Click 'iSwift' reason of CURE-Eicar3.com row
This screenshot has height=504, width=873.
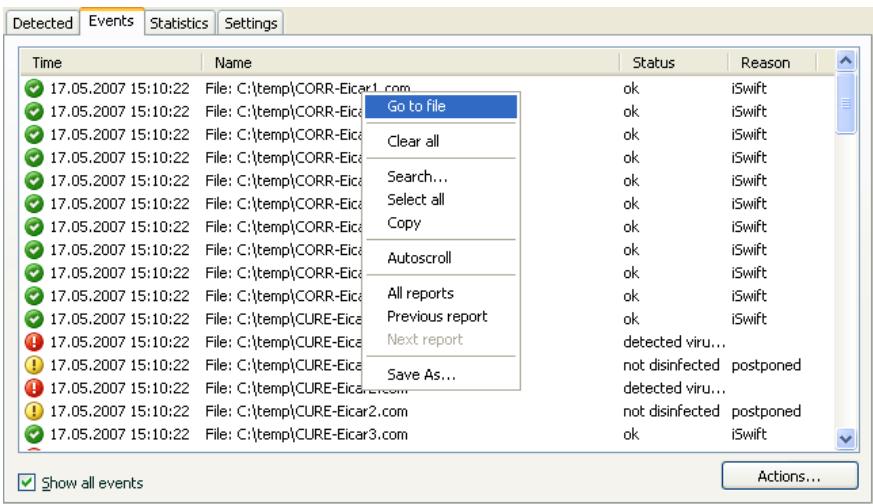pyautogui.click(x=749, y=434)
